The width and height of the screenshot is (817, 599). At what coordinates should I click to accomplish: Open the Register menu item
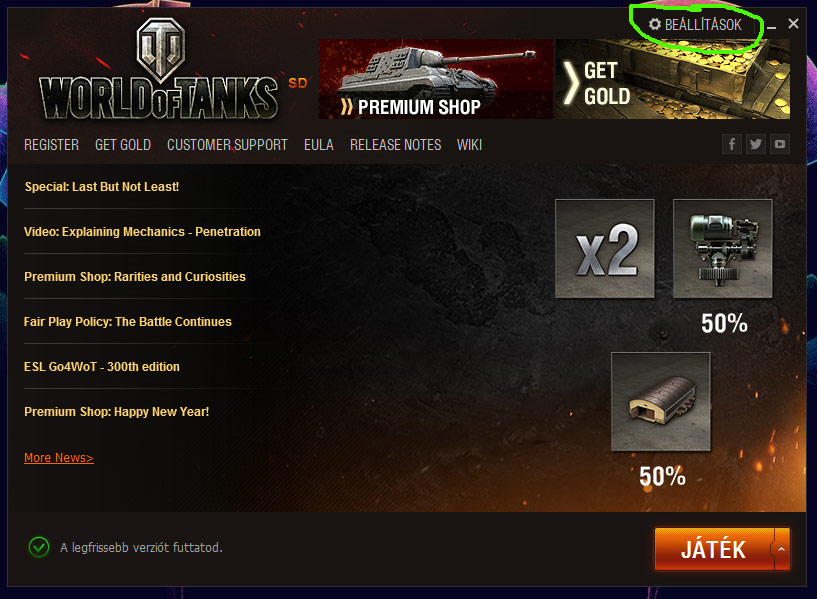tap(52, 145)
